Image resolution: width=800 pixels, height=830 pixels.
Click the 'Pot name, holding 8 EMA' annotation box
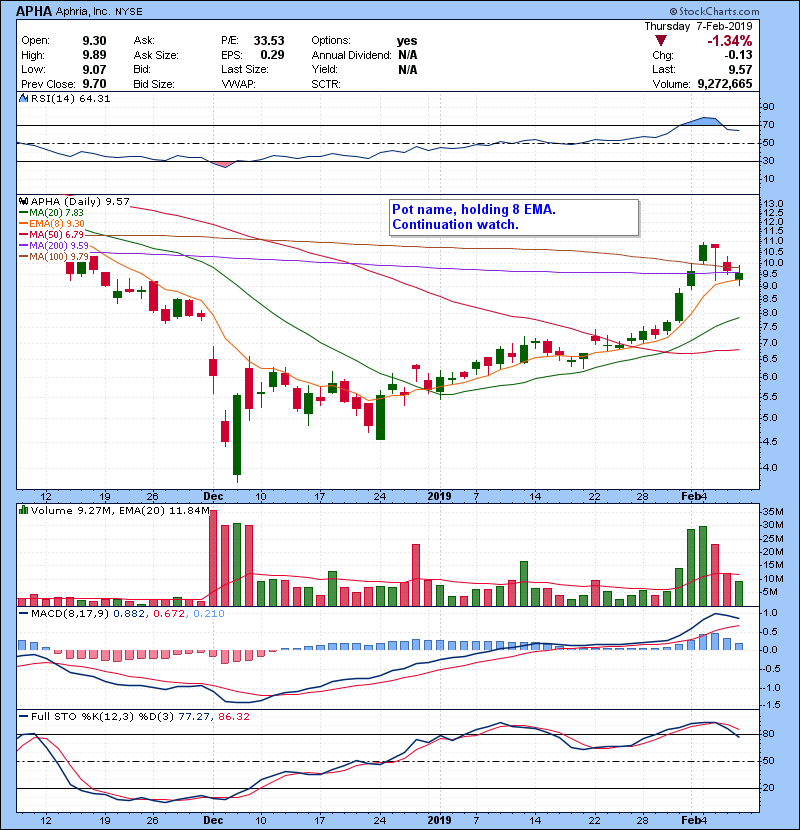click(x=514, y=217)
